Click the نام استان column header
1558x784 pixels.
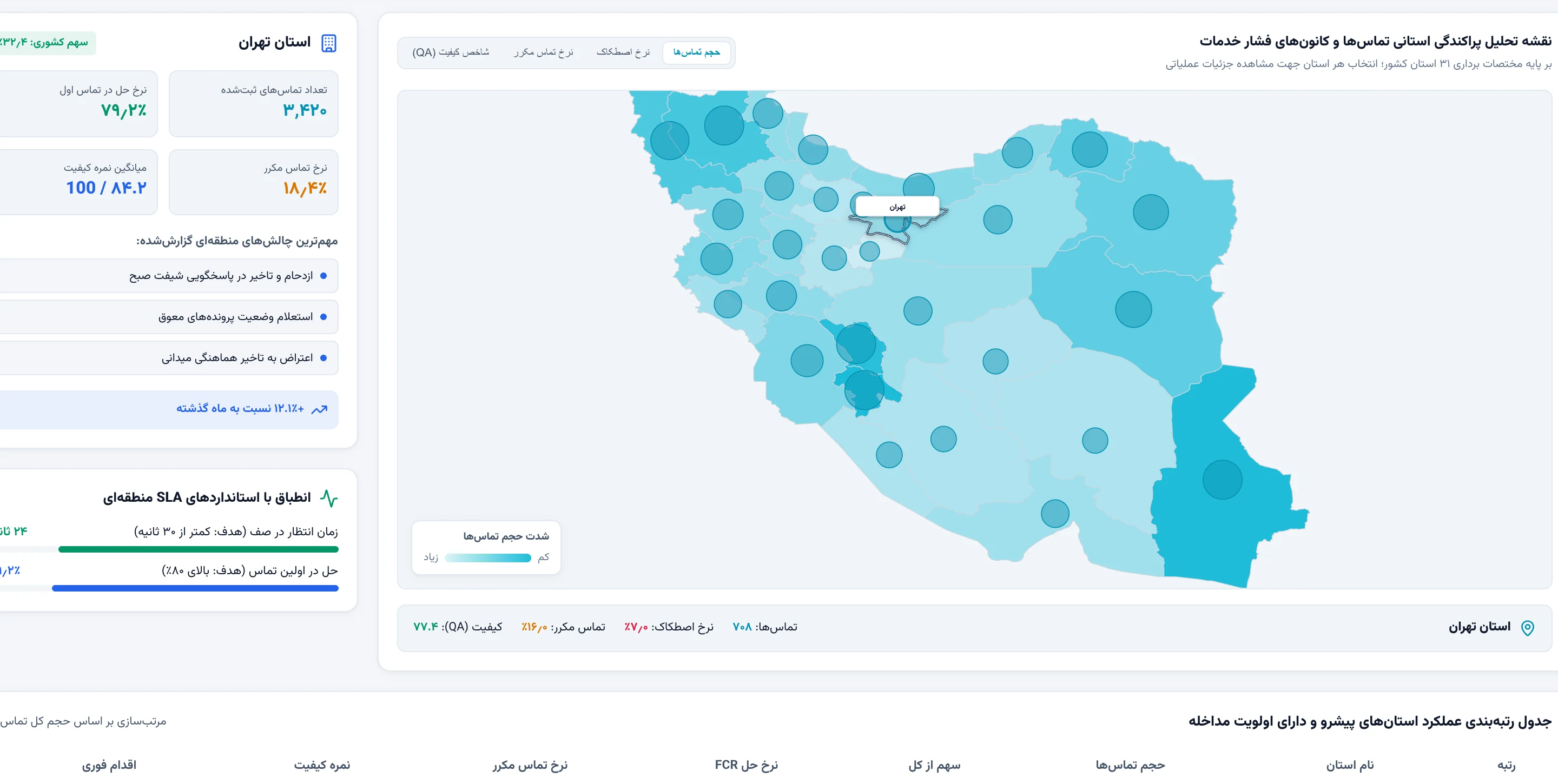point(1350,765)
